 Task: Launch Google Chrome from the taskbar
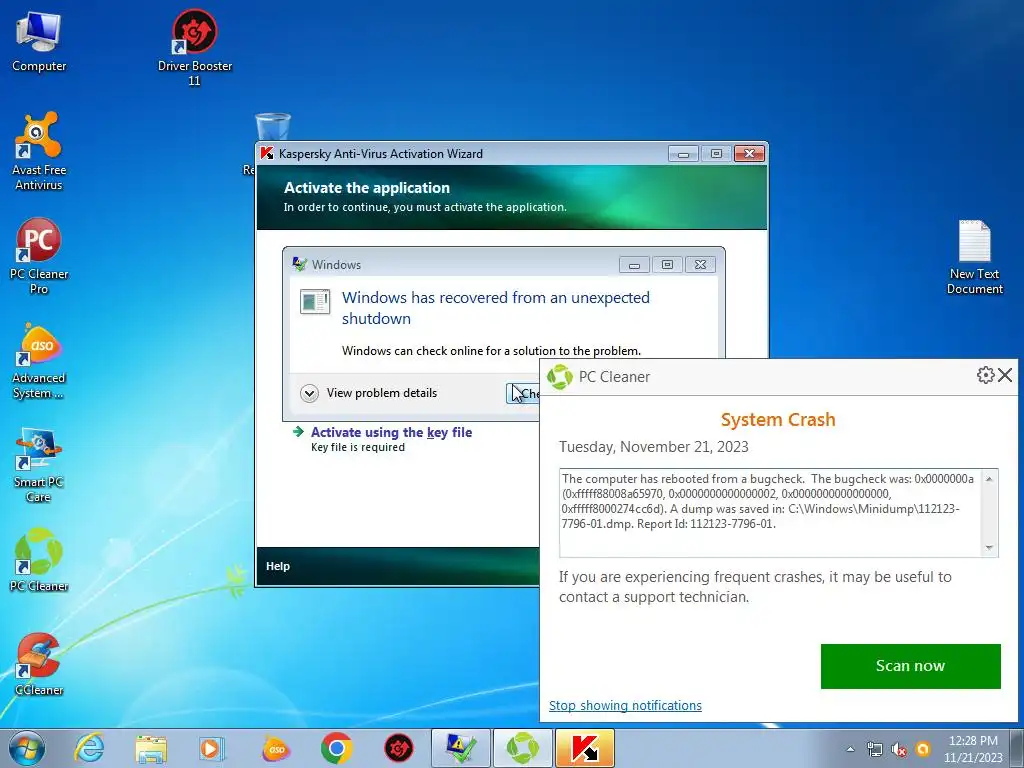[336, 748]
